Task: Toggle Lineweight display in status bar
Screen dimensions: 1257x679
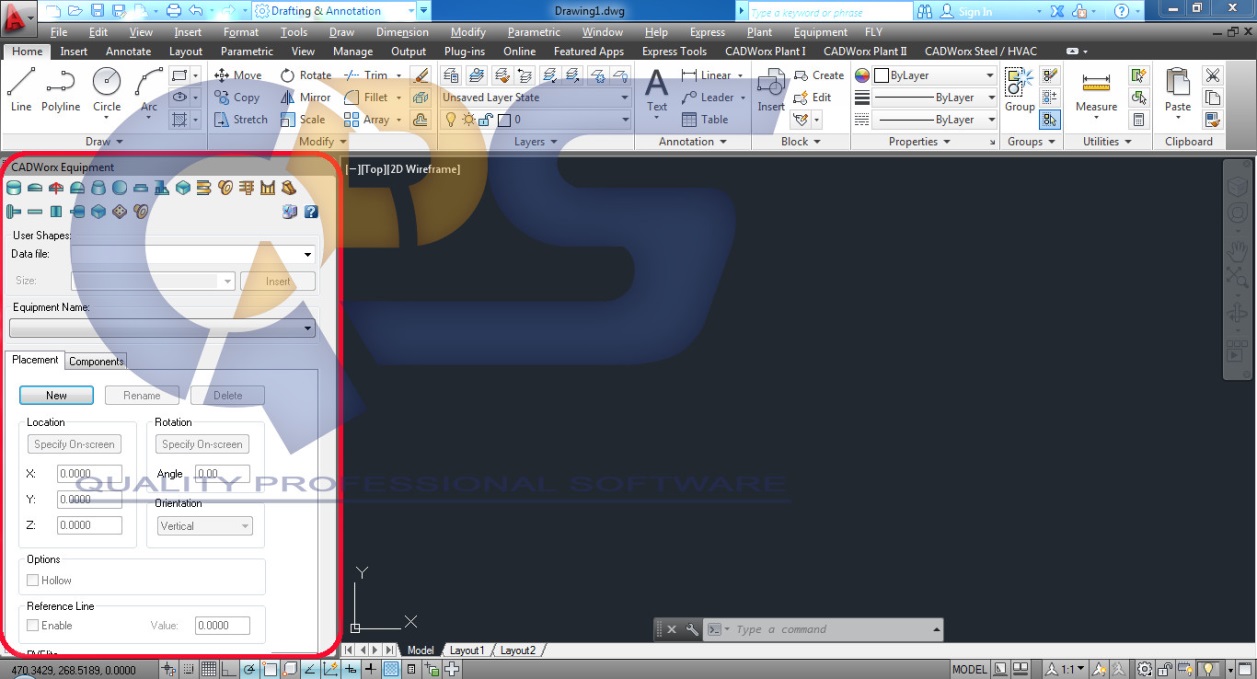Action: 370,669
